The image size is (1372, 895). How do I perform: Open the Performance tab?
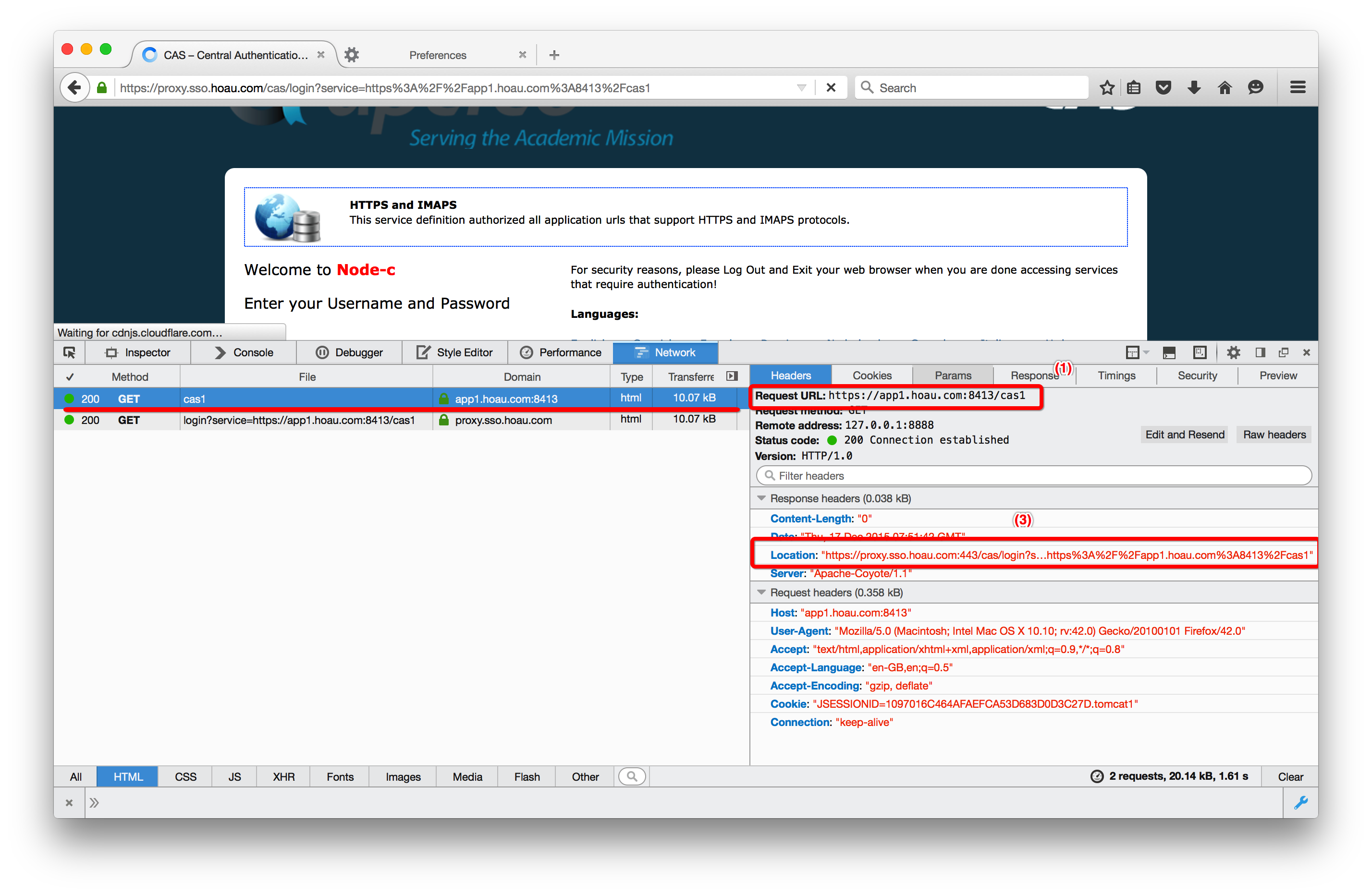pyautogui.click(x=560, y=352)
